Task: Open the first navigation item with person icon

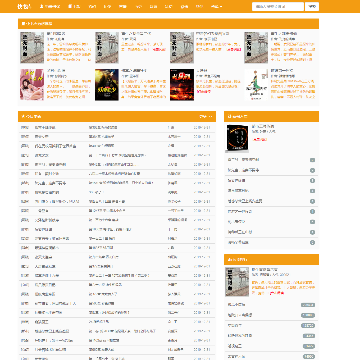Action: click(50, 6)
